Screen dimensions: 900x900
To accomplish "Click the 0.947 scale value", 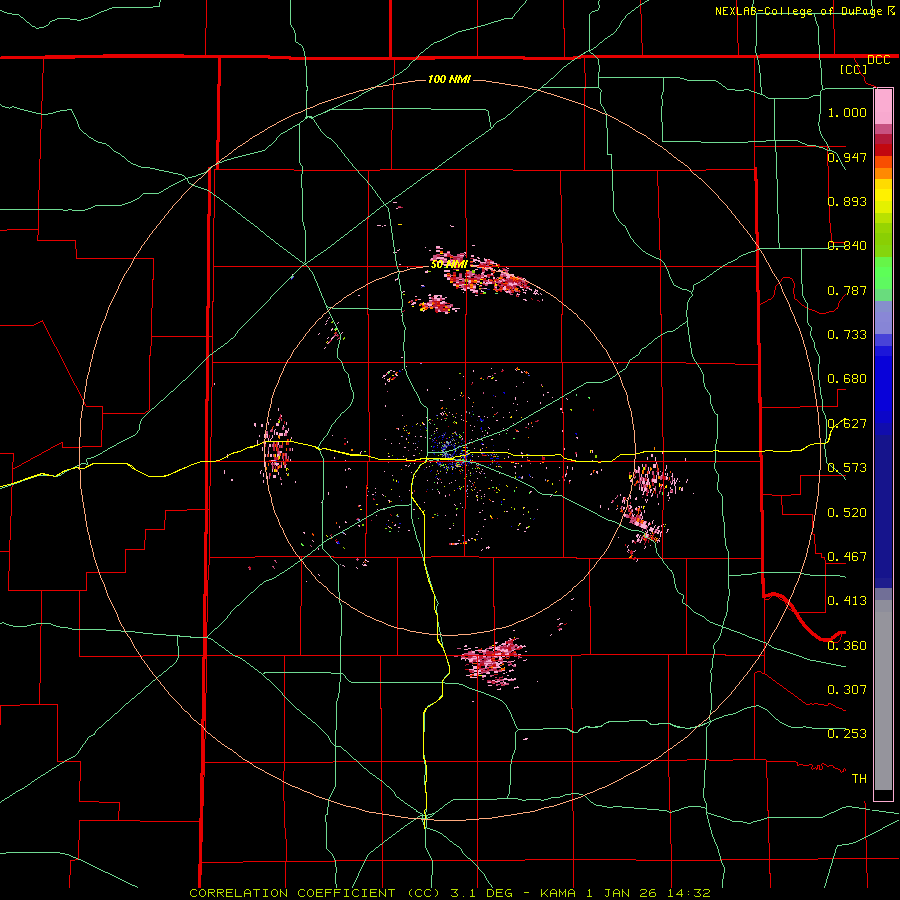I will pyautogui.click(x=847, y=157).
